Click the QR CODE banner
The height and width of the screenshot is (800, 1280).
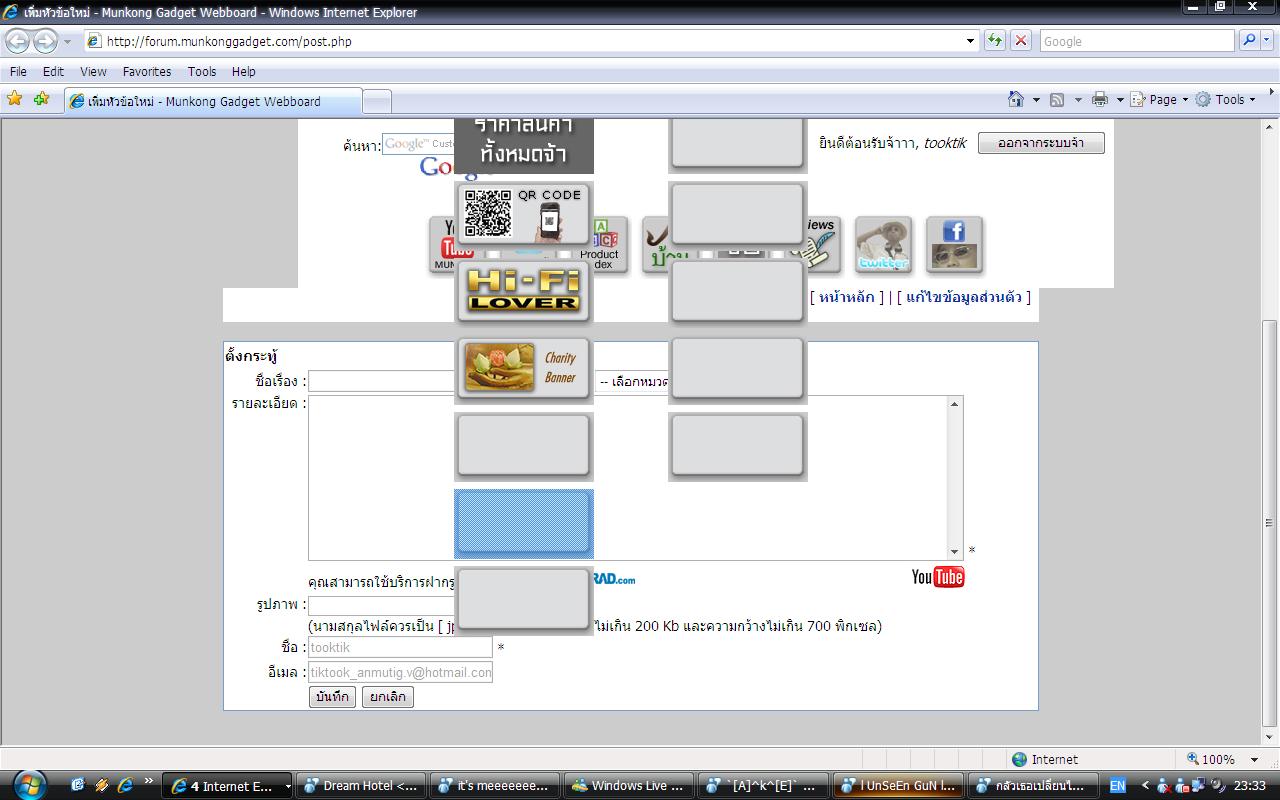tap(524, 214)
